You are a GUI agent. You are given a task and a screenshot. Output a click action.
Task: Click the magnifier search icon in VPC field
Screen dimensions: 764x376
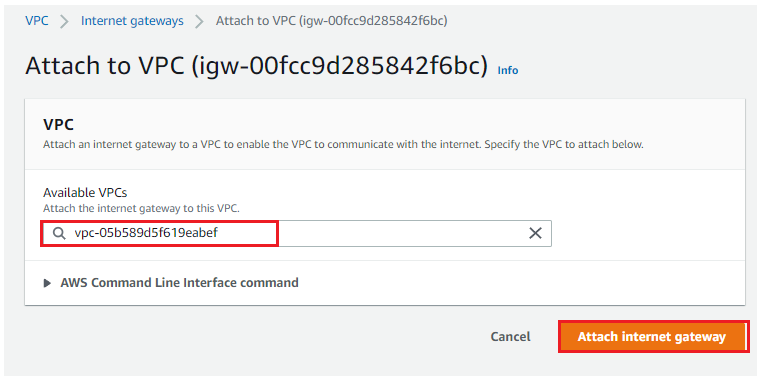click(59, 233)
